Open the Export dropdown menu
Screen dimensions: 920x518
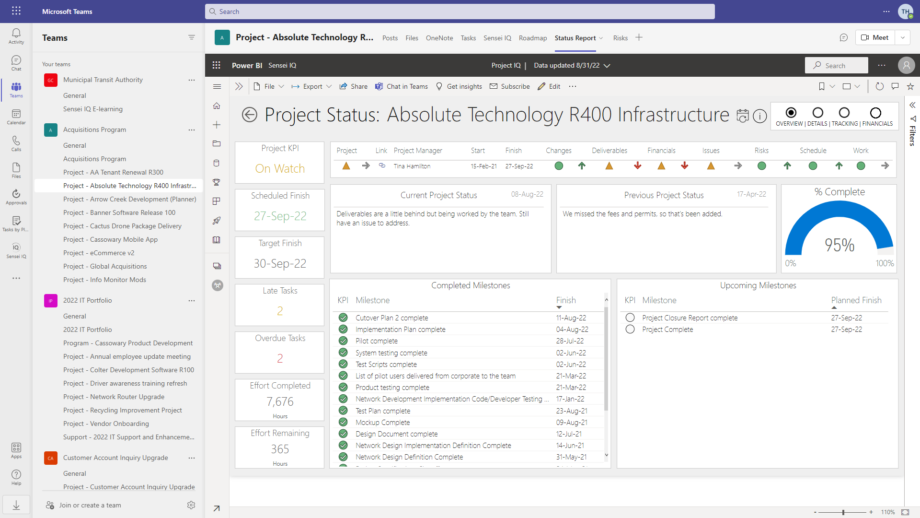coord(312,86)
